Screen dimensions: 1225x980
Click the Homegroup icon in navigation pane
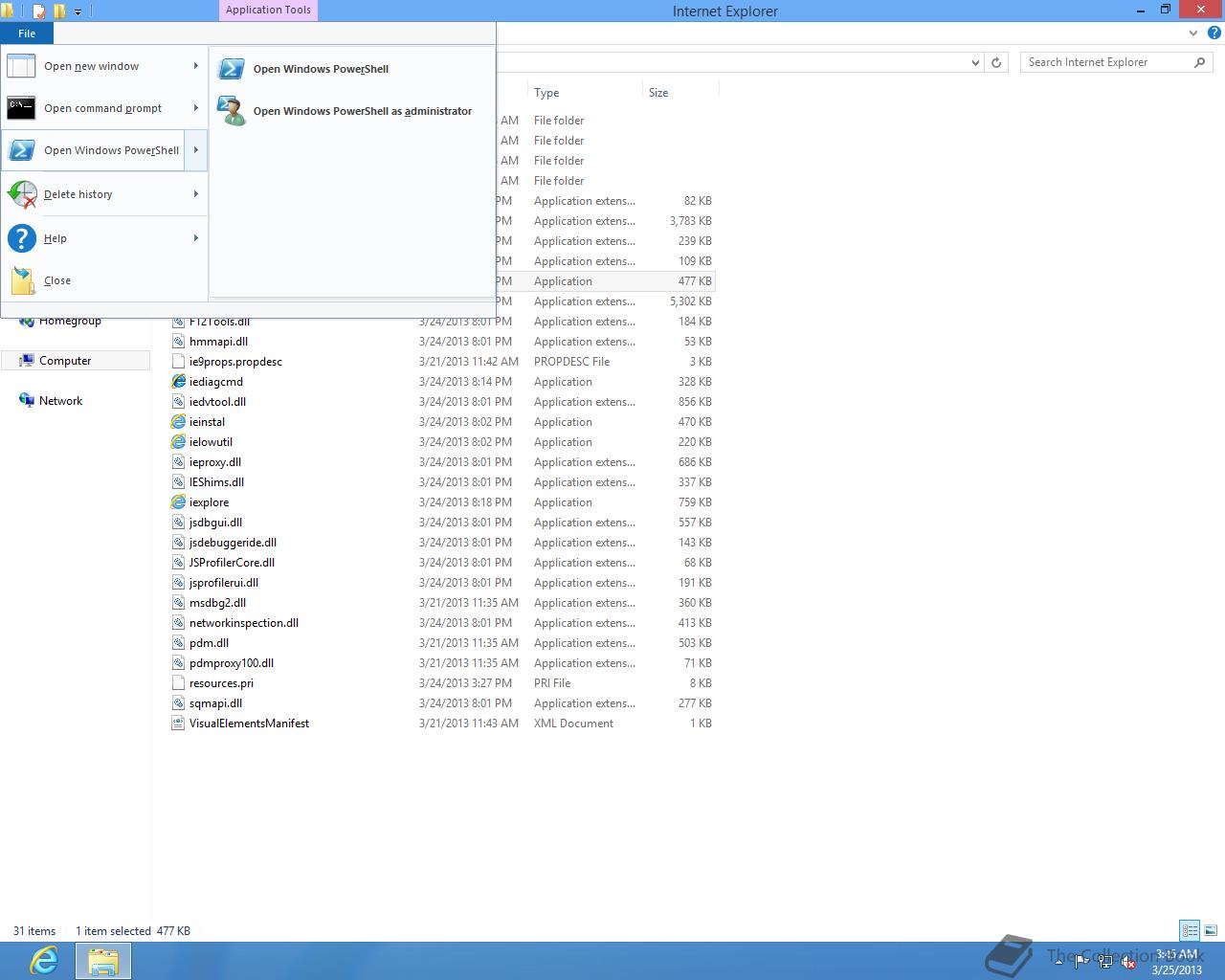26,321
